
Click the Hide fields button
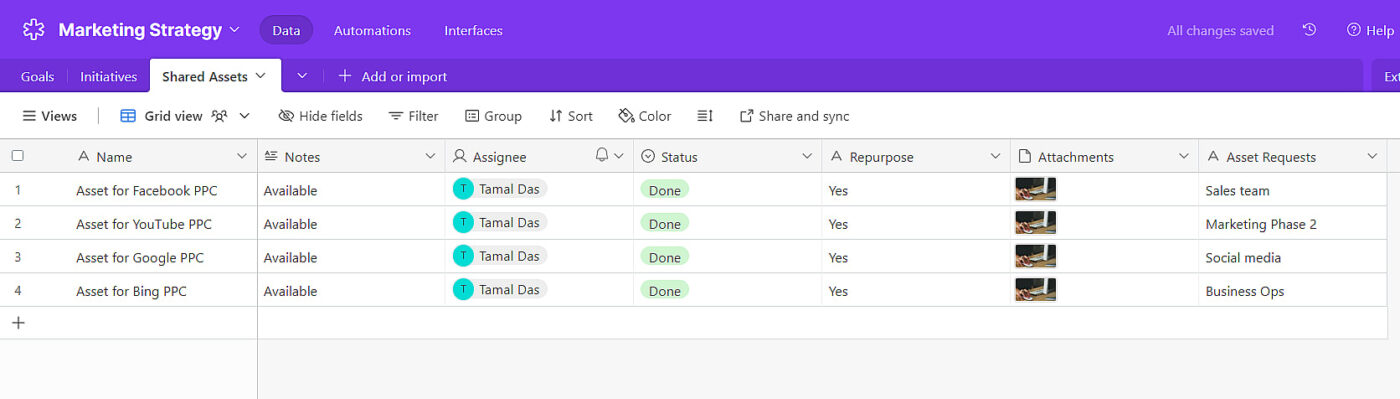coord(320,116)
